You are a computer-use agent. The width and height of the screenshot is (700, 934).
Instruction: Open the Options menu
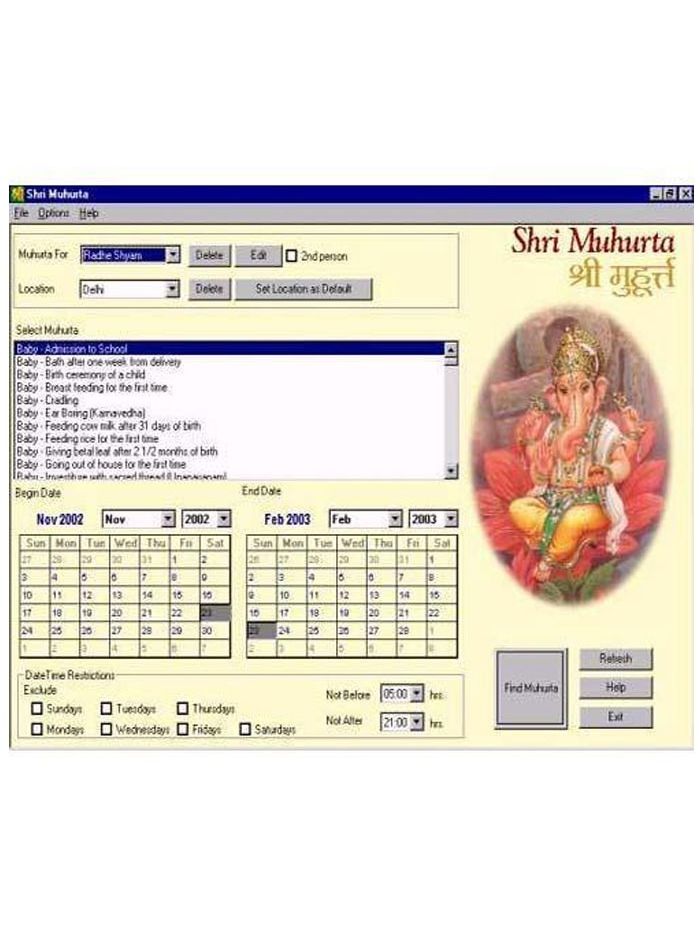[54, 213]
